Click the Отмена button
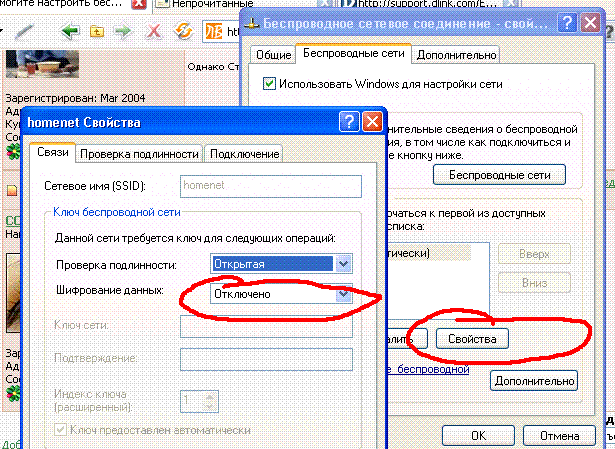The image size is (615, 449). [x=559, y=436]
